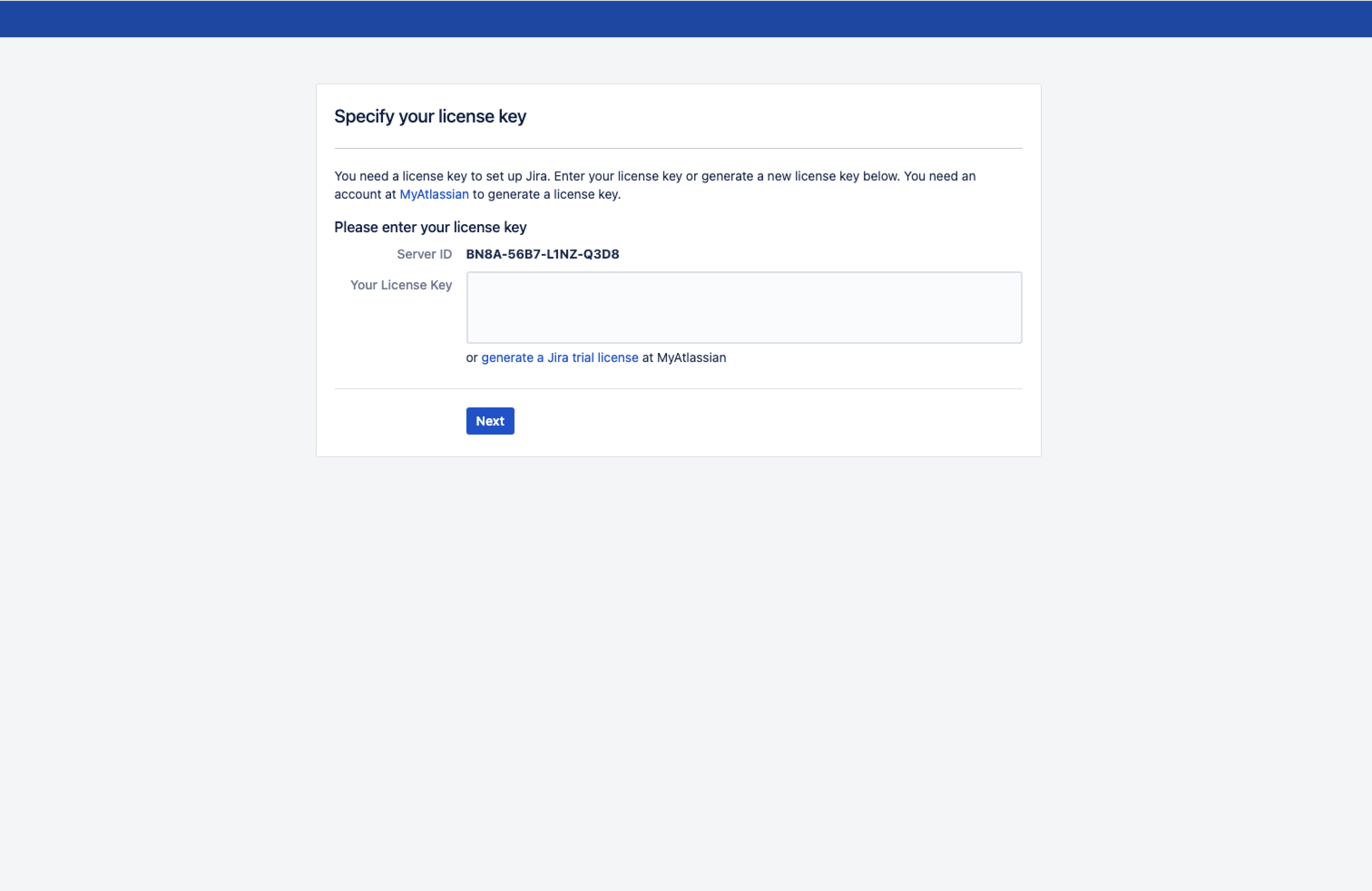Click the Server ID label
The height and width of the screenshot is (891, 1372).
click(424, 254)
